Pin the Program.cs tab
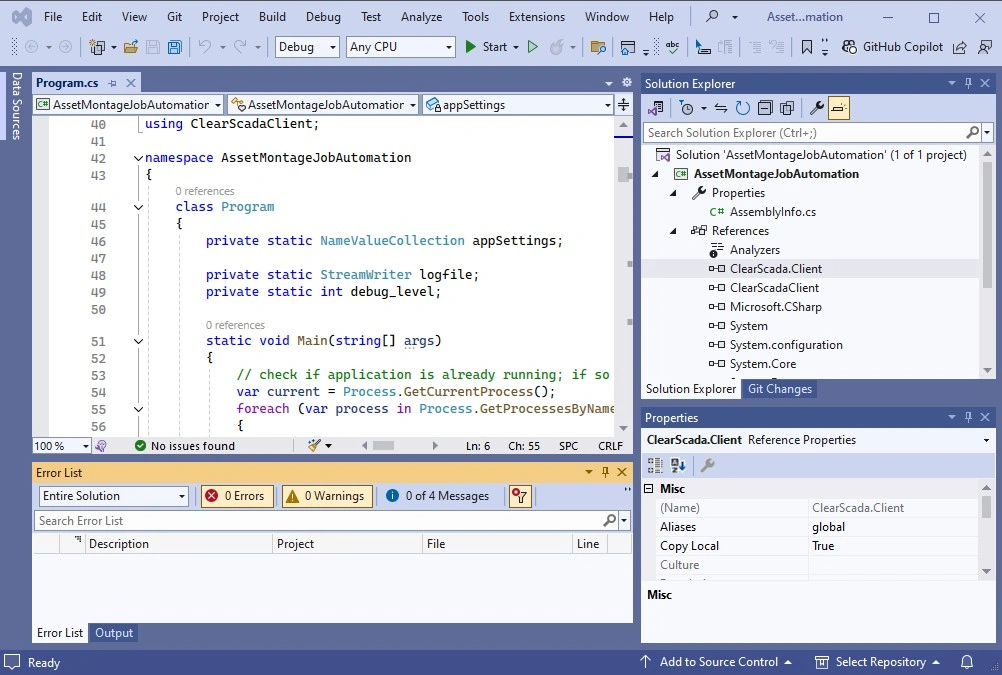 112,83
